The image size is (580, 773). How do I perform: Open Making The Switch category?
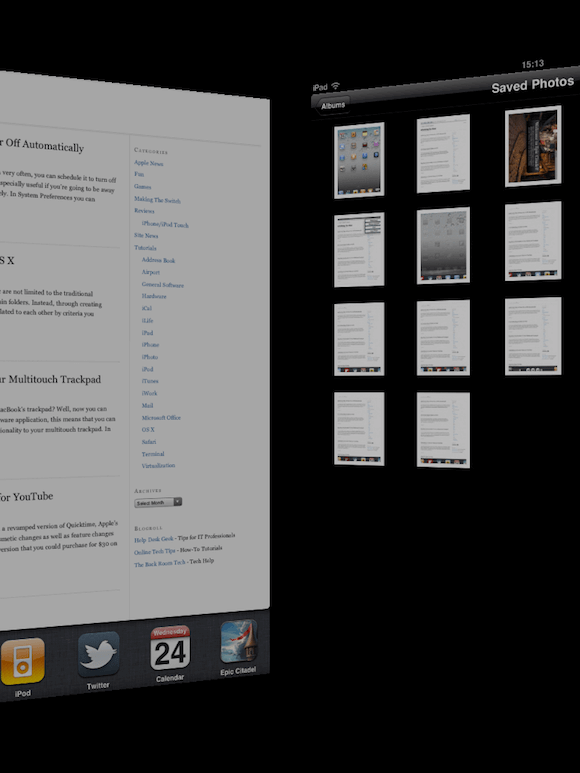(157, 200)
